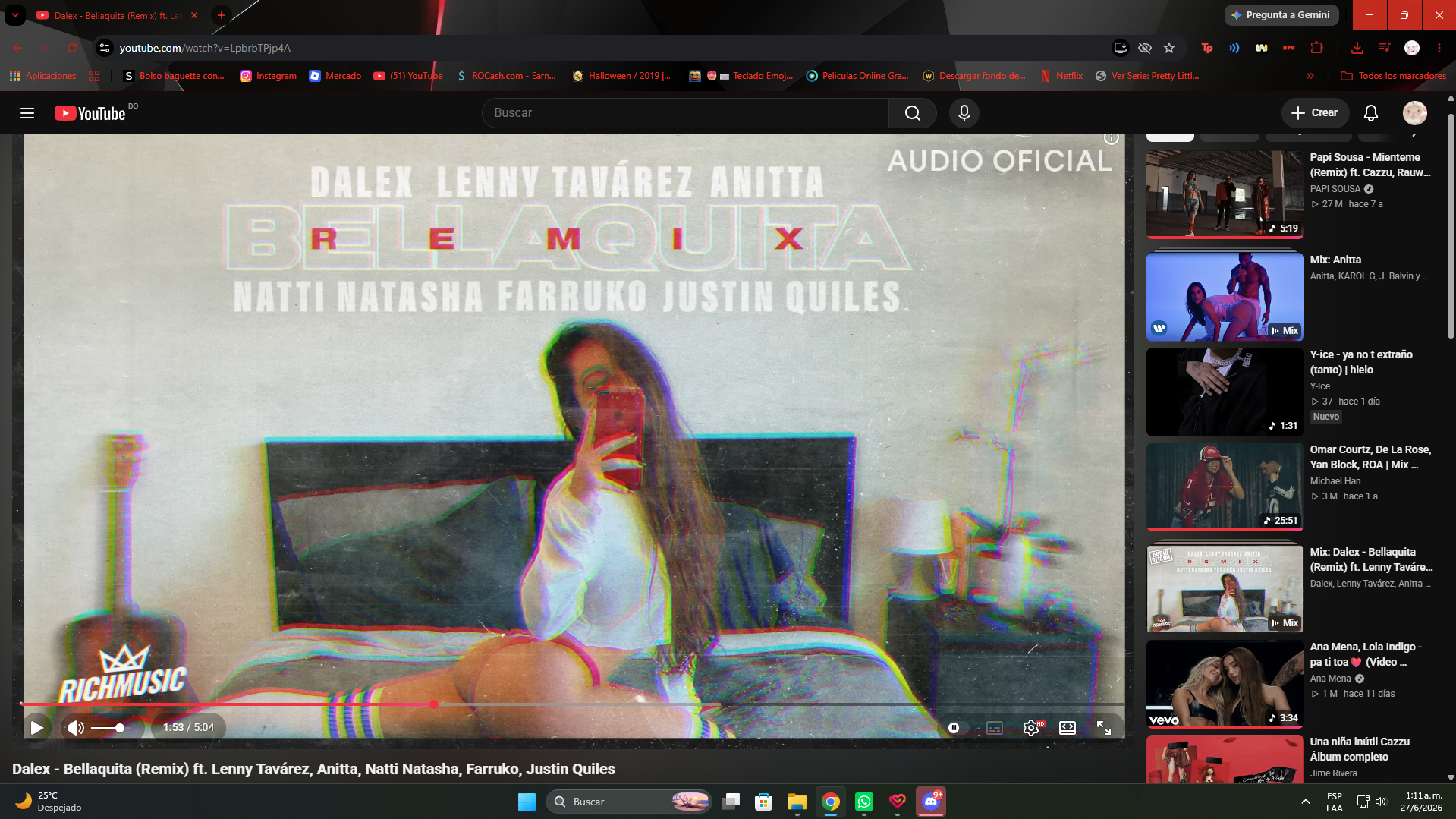
Task: Open the Chrome tab search dropdown
Action: point(15,15)
